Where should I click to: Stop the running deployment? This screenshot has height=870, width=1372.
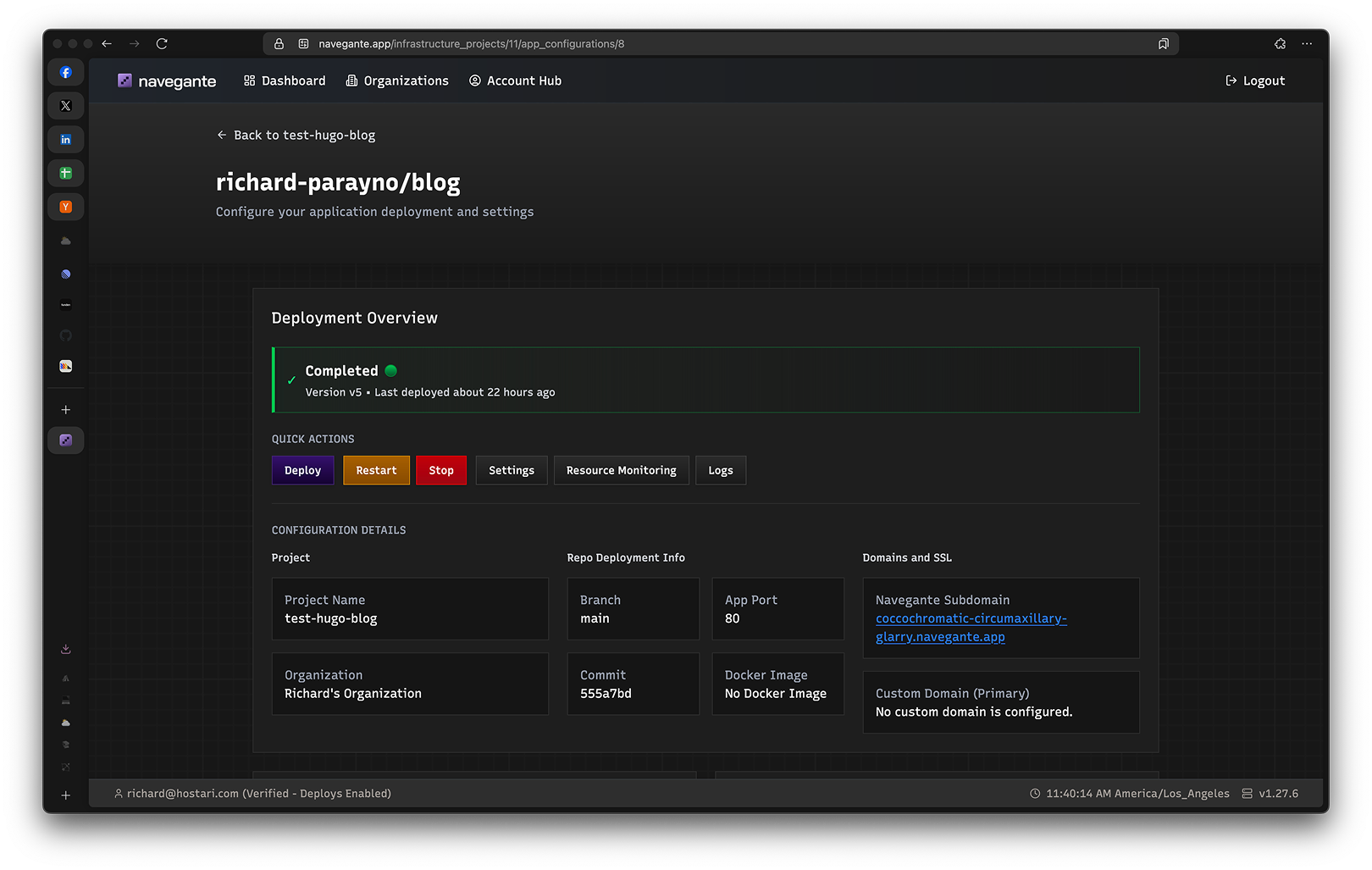pos(441,470)
